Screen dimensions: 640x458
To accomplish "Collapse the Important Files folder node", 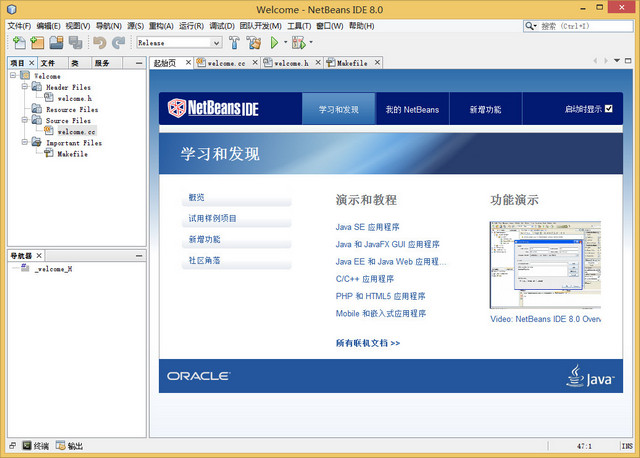I will click(x=24, y=142).
